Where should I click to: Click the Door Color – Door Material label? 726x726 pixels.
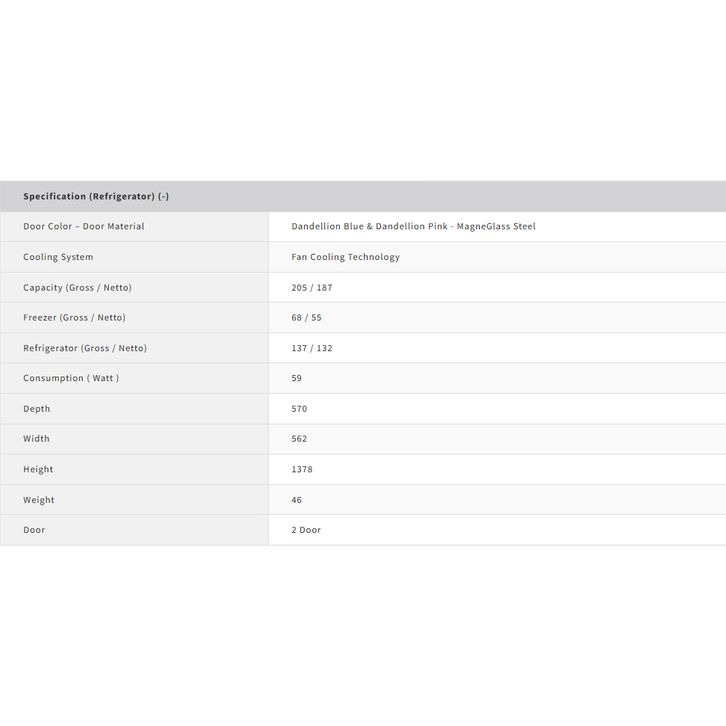tap(84, 227)
